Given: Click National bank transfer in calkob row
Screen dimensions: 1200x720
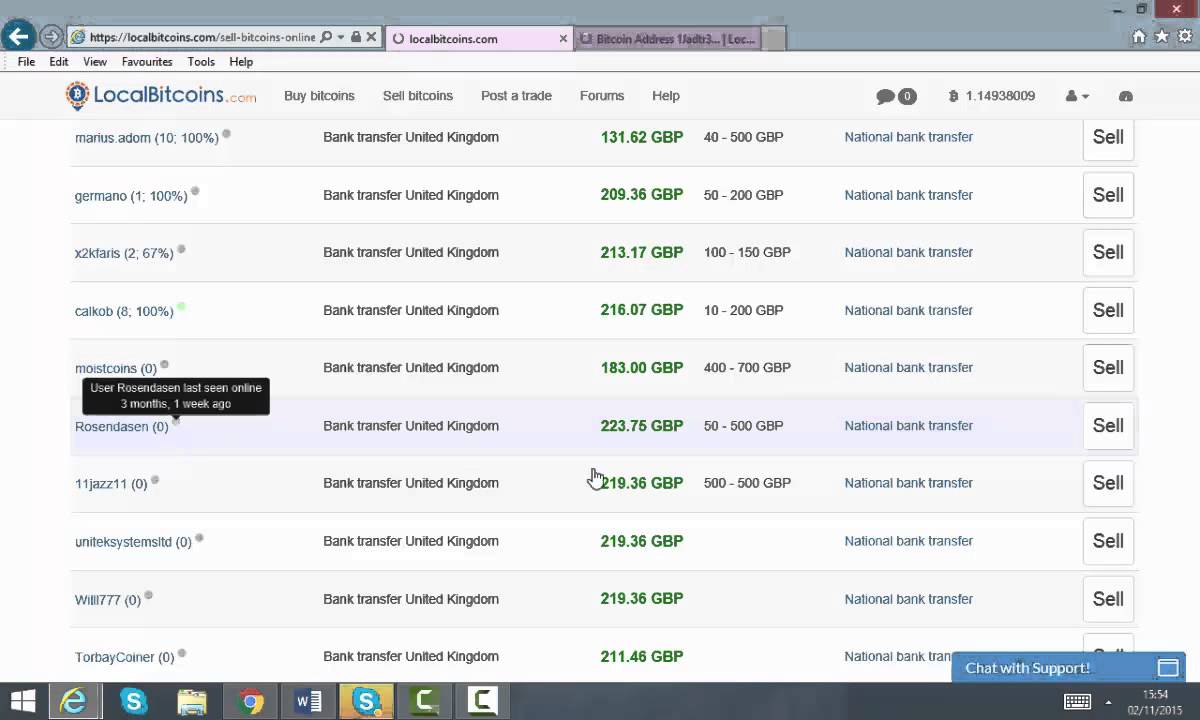Looking at the screenshot, I should [x=908, y=310].
